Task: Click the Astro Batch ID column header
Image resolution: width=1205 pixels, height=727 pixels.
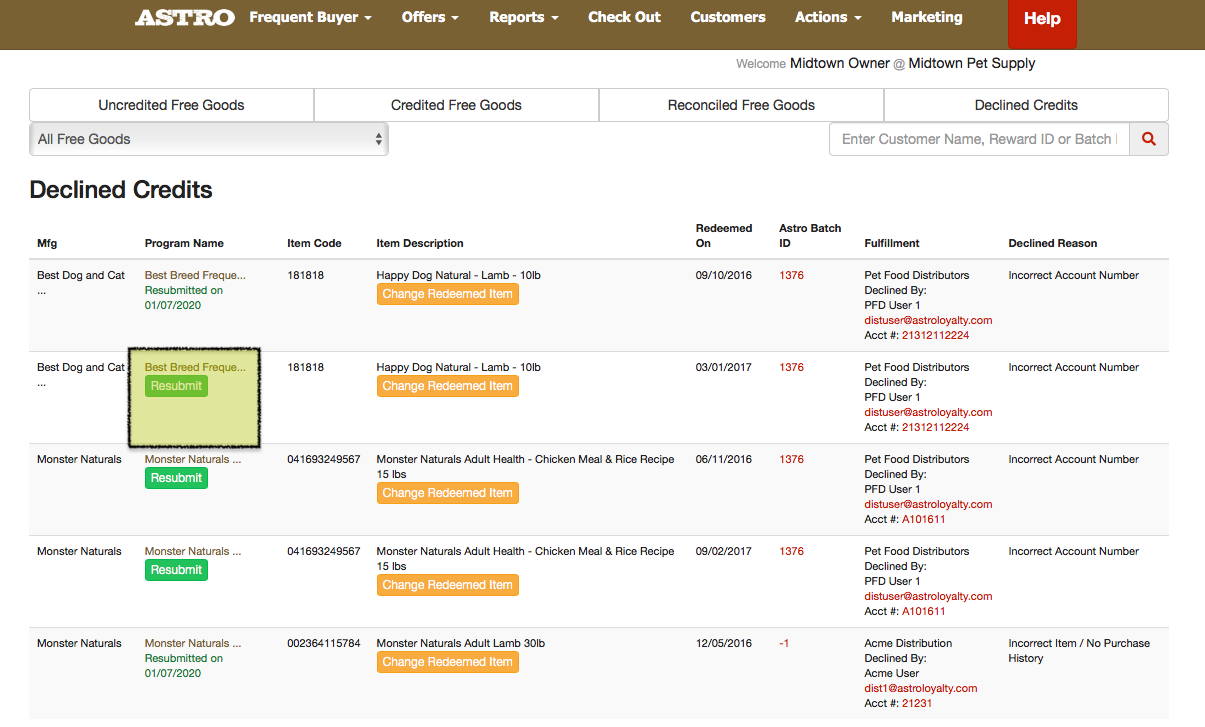Action: click(x=810, y=235)
